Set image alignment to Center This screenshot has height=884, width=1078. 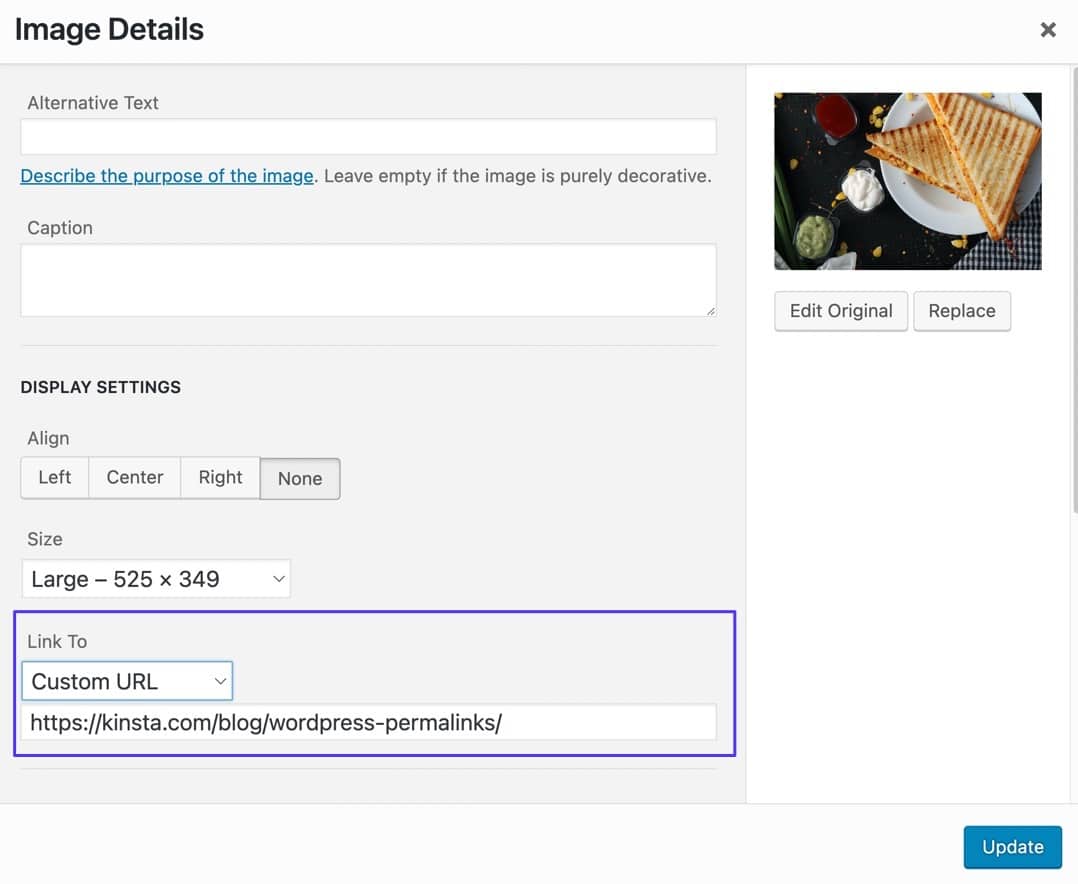coord(135,478)
